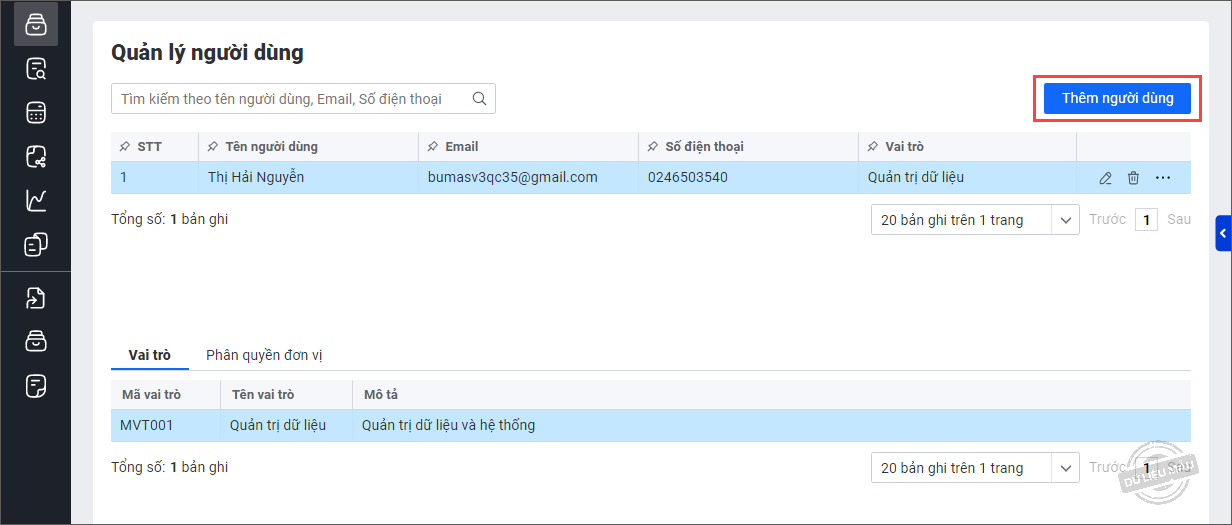Toggle the pin icon on Tên người dùng column
The image size is (1232, 525).
(x=212, y=147)
